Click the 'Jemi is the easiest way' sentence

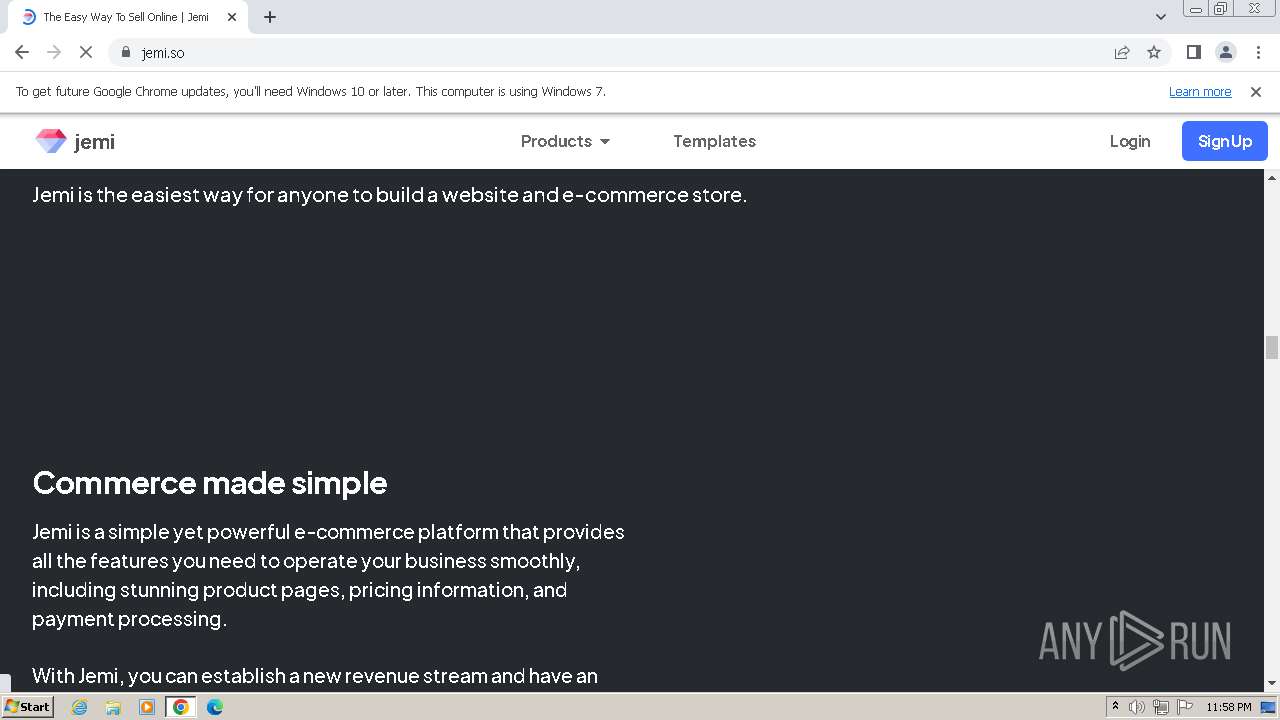pos(390,195)
